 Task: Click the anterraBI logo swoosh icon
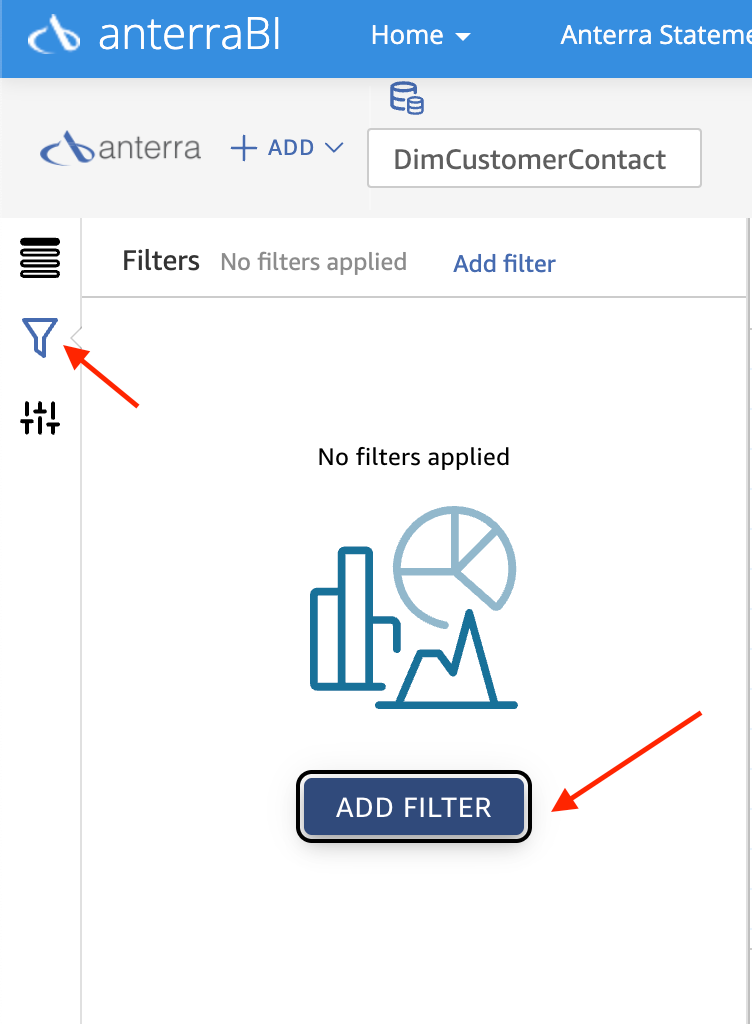[54, 35]
